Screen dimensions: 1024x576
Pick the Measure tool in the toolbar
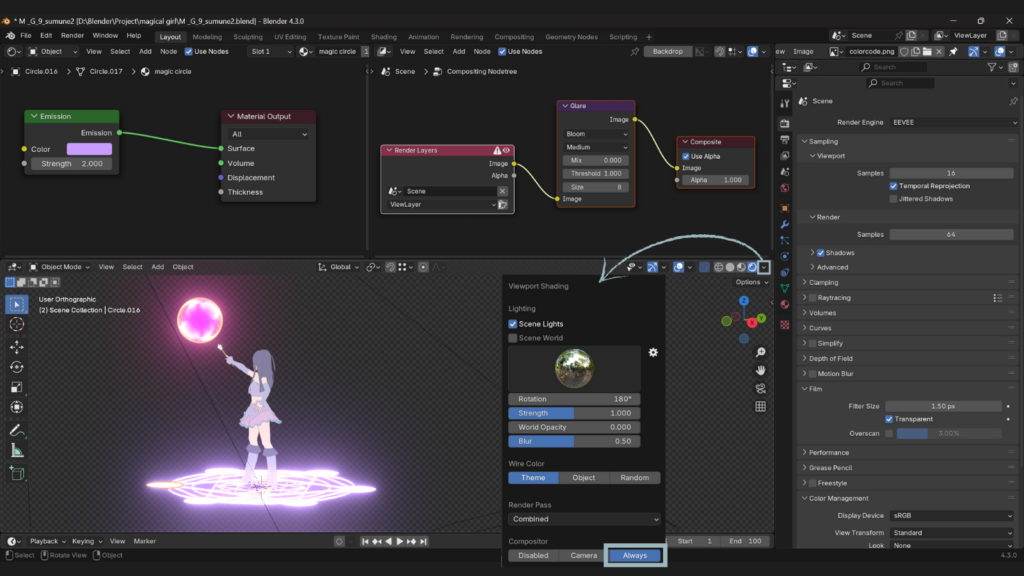17,451
